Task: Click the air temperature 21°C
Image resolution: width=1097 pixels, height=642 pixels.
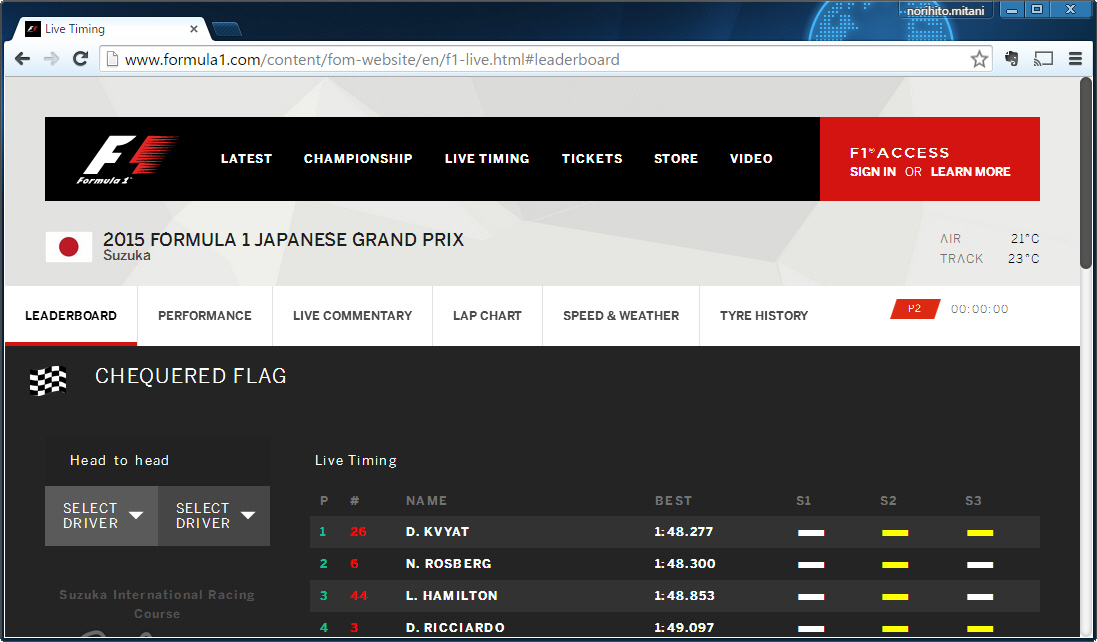Action: [x=1025, y=238]
